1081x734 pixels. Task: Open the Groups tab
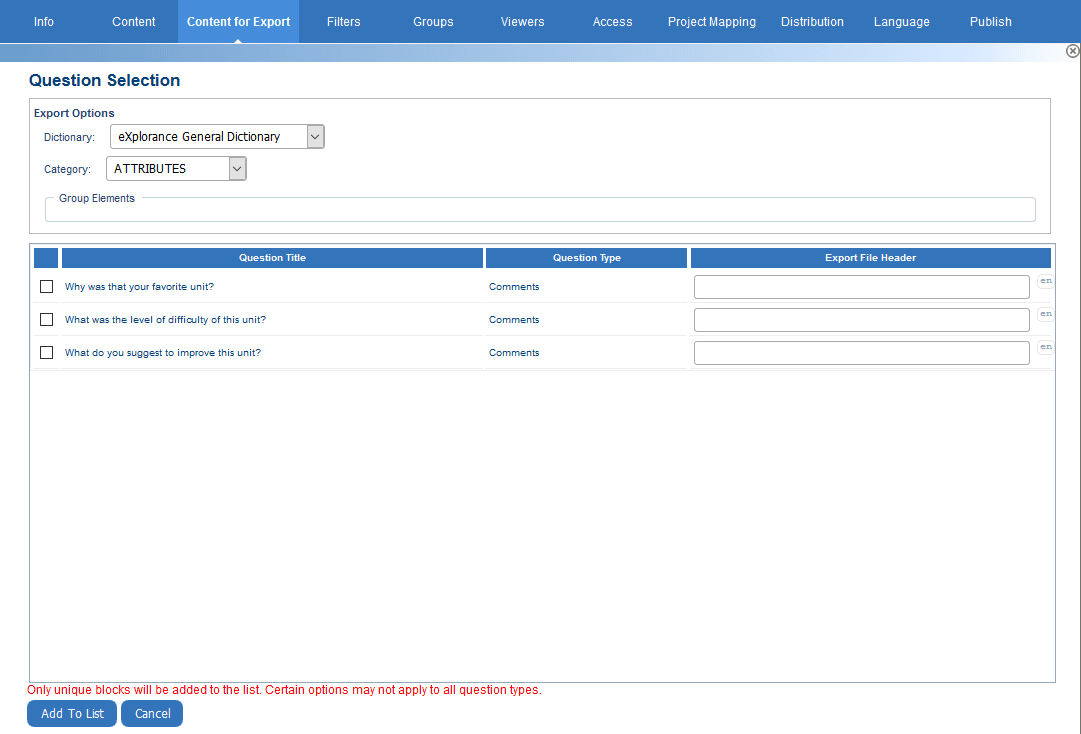[433, 21]
